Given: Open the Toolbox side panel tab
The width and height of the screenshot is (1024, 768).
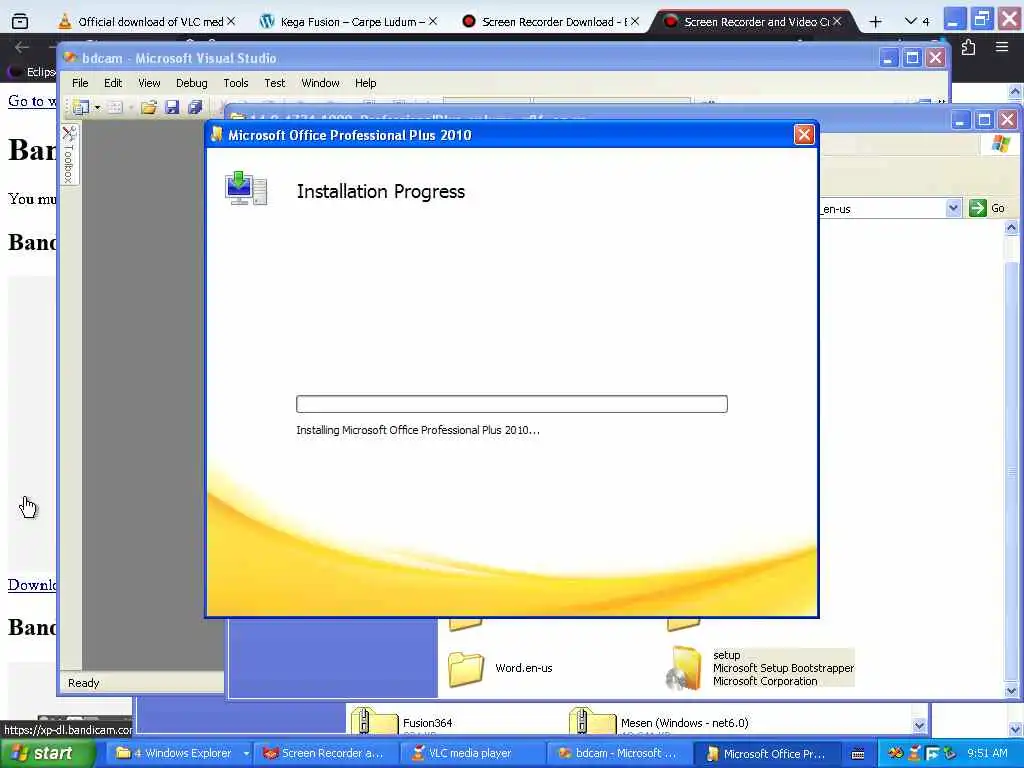Looking at the screenshot, I should 69,155.
